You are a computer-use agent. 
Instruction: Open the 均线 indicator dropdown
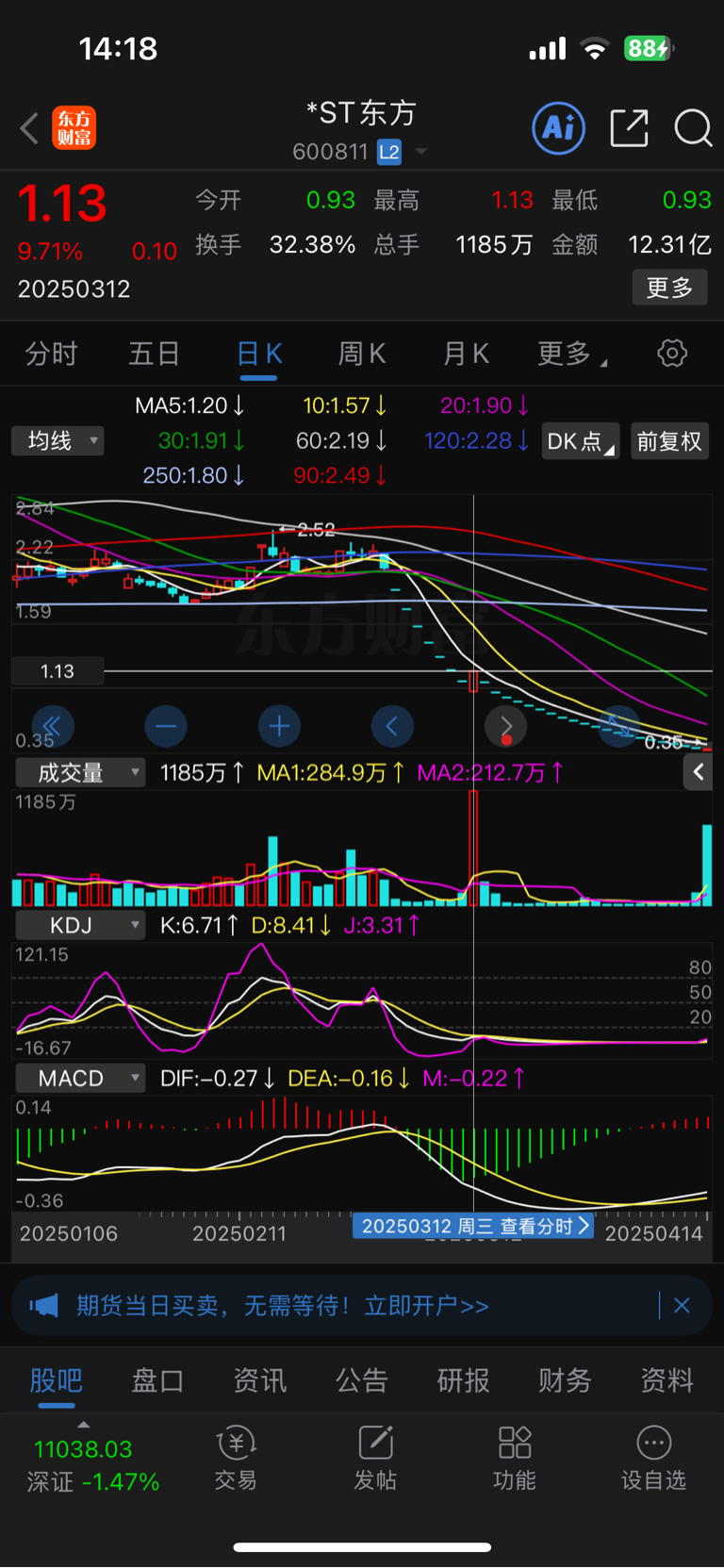(x=58, y=440)
